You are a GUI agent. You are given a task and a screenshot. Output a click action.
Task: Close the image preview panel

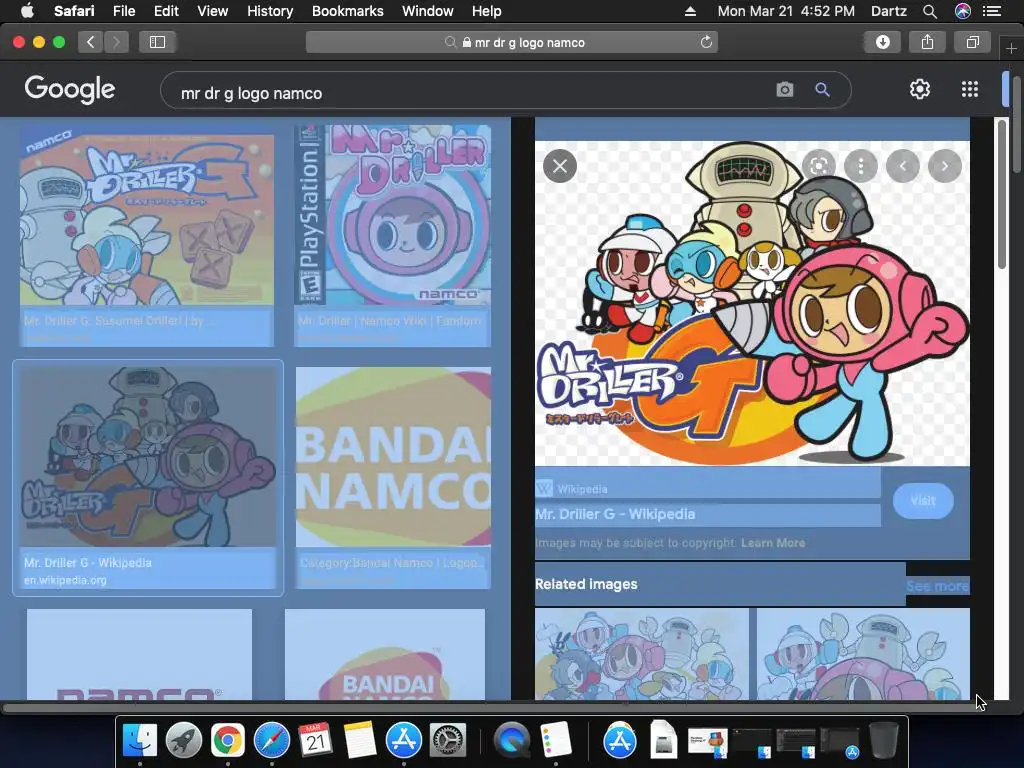click(x=560, y=166)
